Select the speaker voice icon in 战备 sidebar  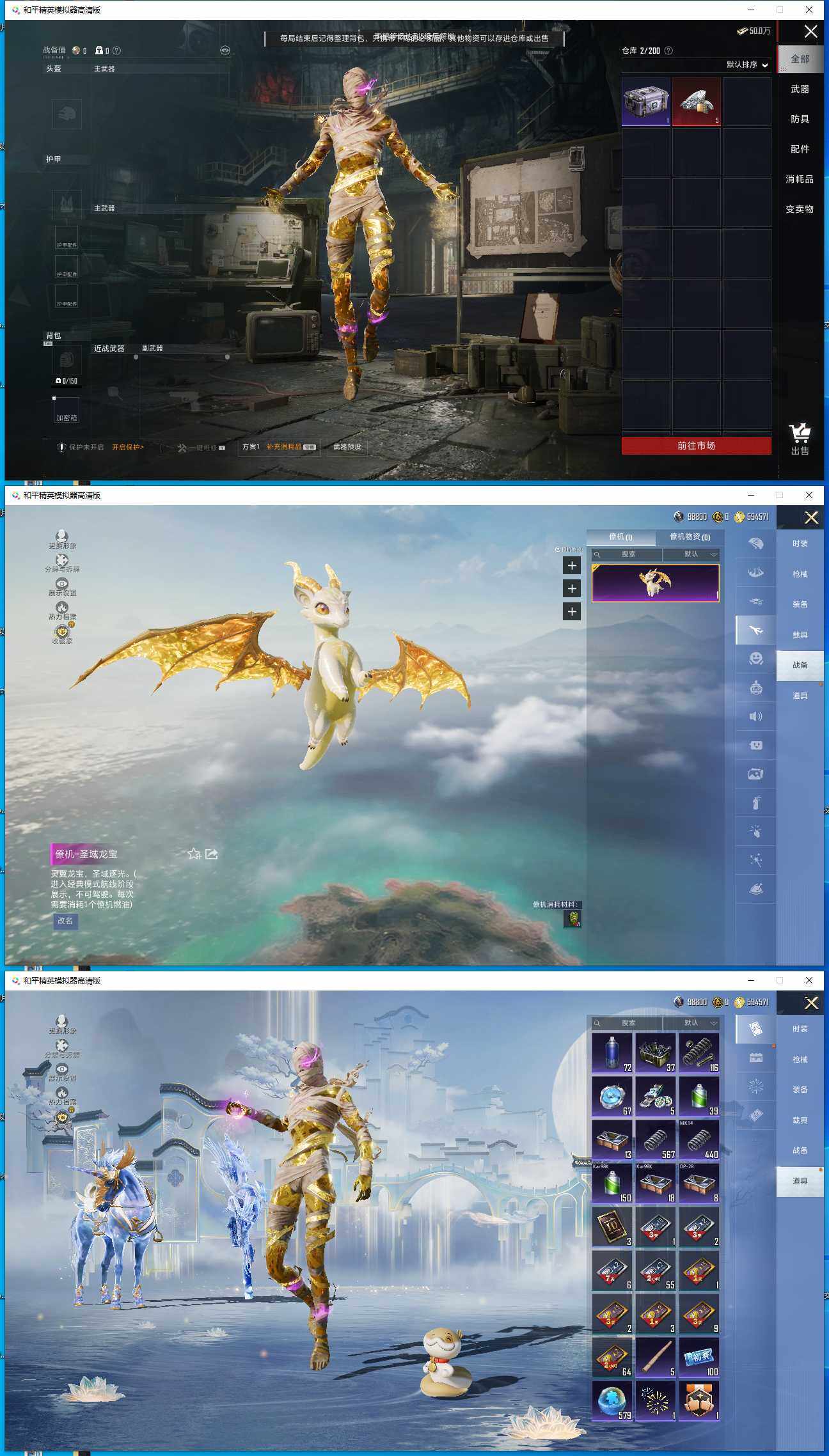coord(756,716)
